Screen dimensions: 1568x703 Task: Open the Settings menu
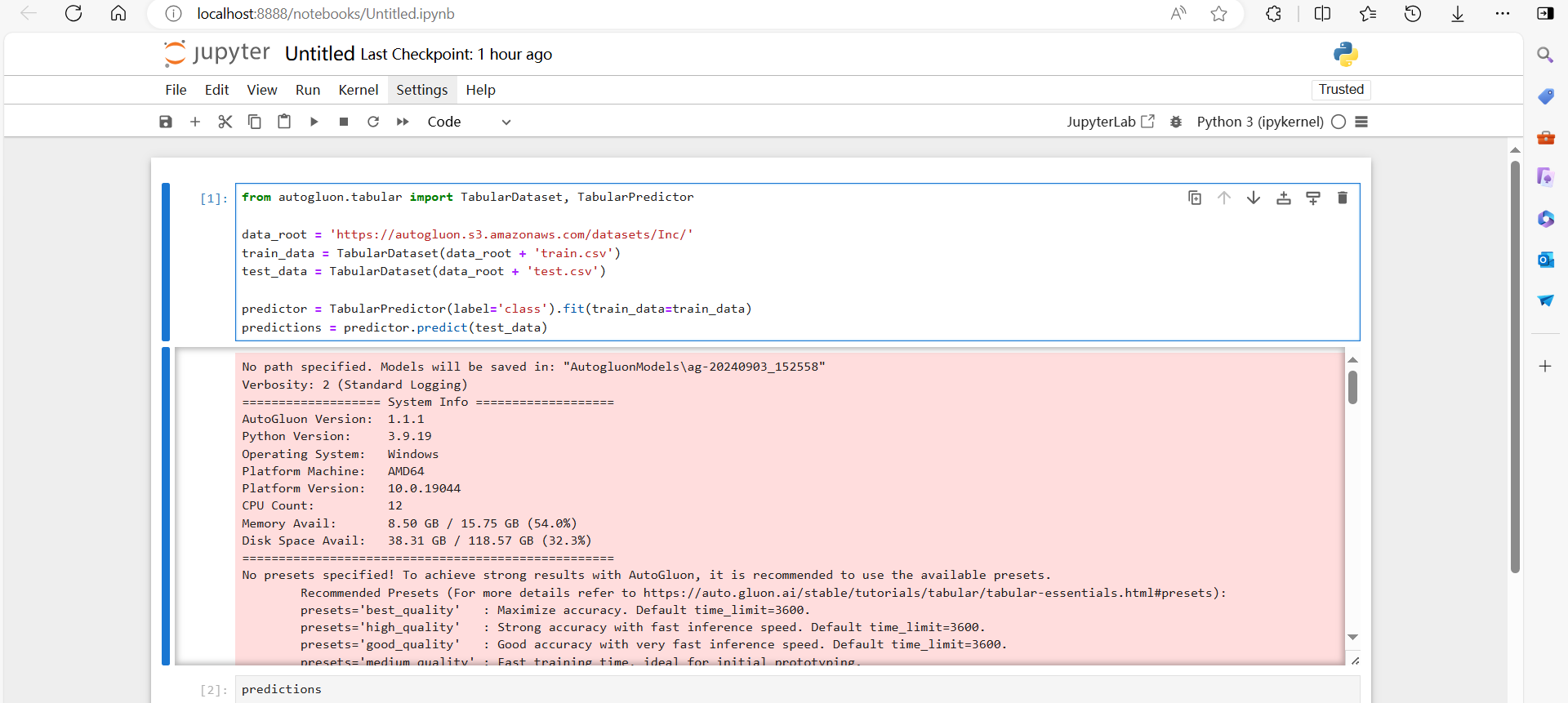(x=421, y=90)
